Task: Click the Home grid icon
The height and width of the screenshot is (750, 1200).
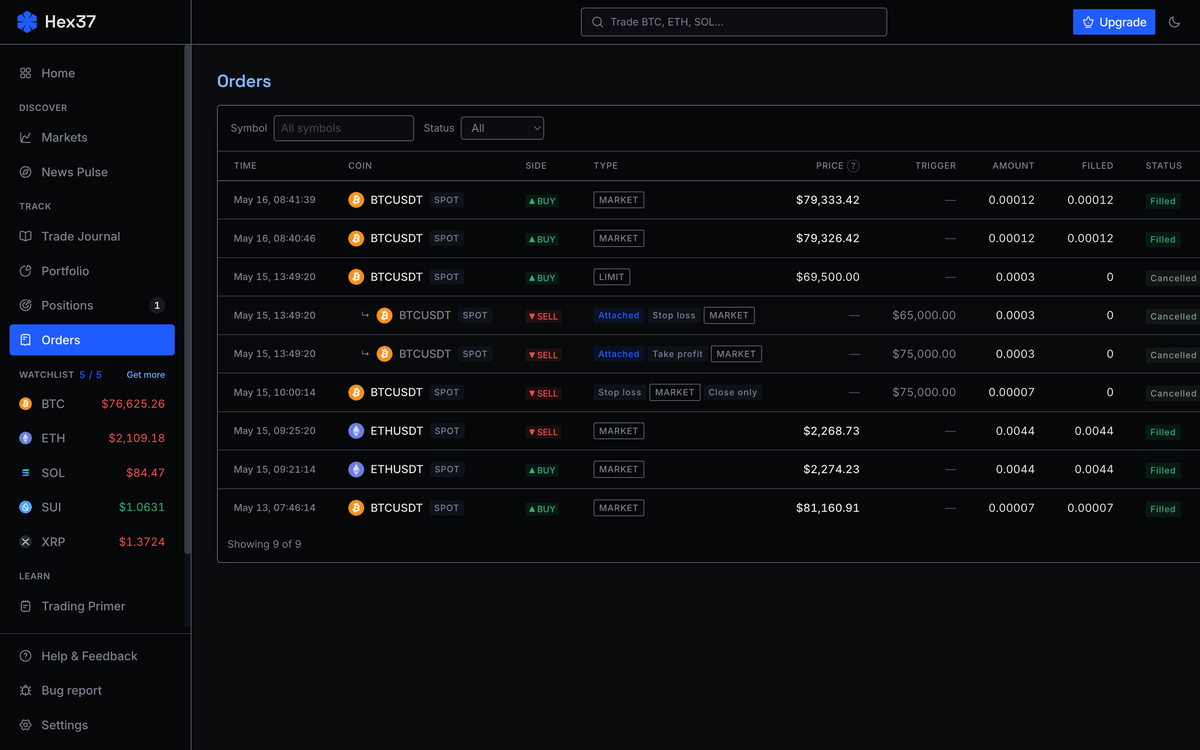Action: pos(26,73)
